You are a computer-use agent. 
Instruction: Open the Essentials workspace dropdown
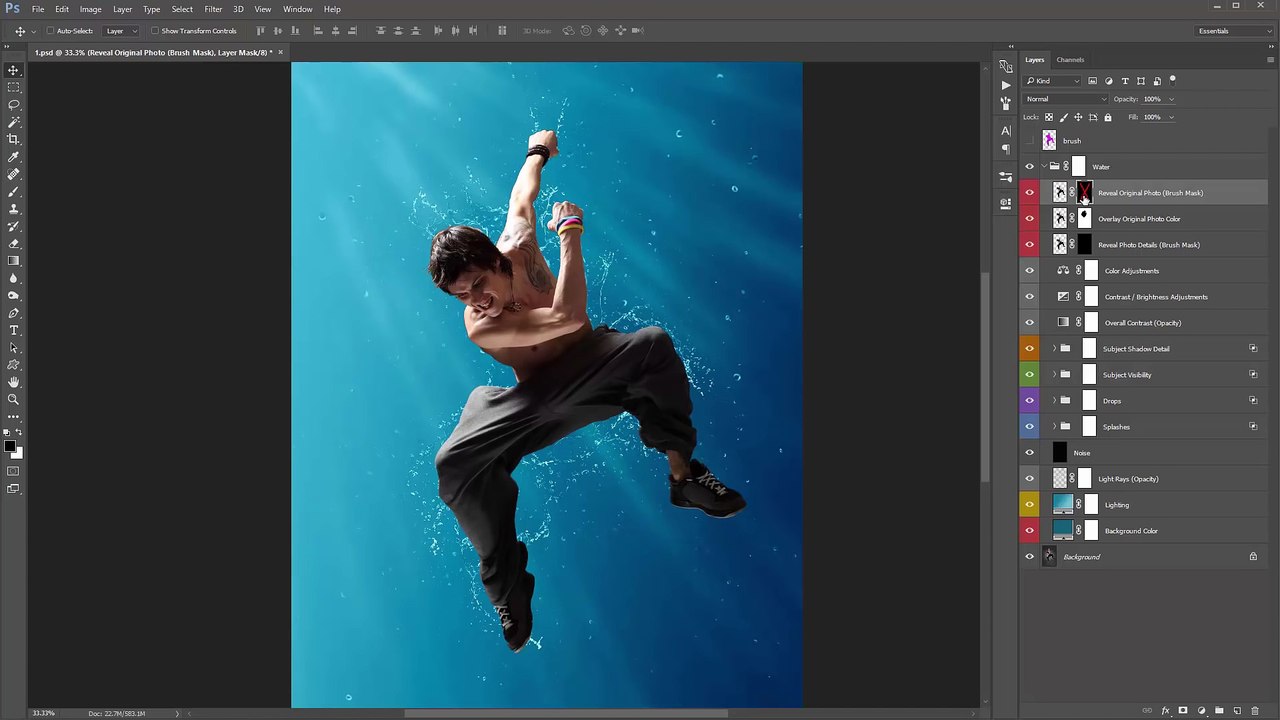pos(1235,31)
